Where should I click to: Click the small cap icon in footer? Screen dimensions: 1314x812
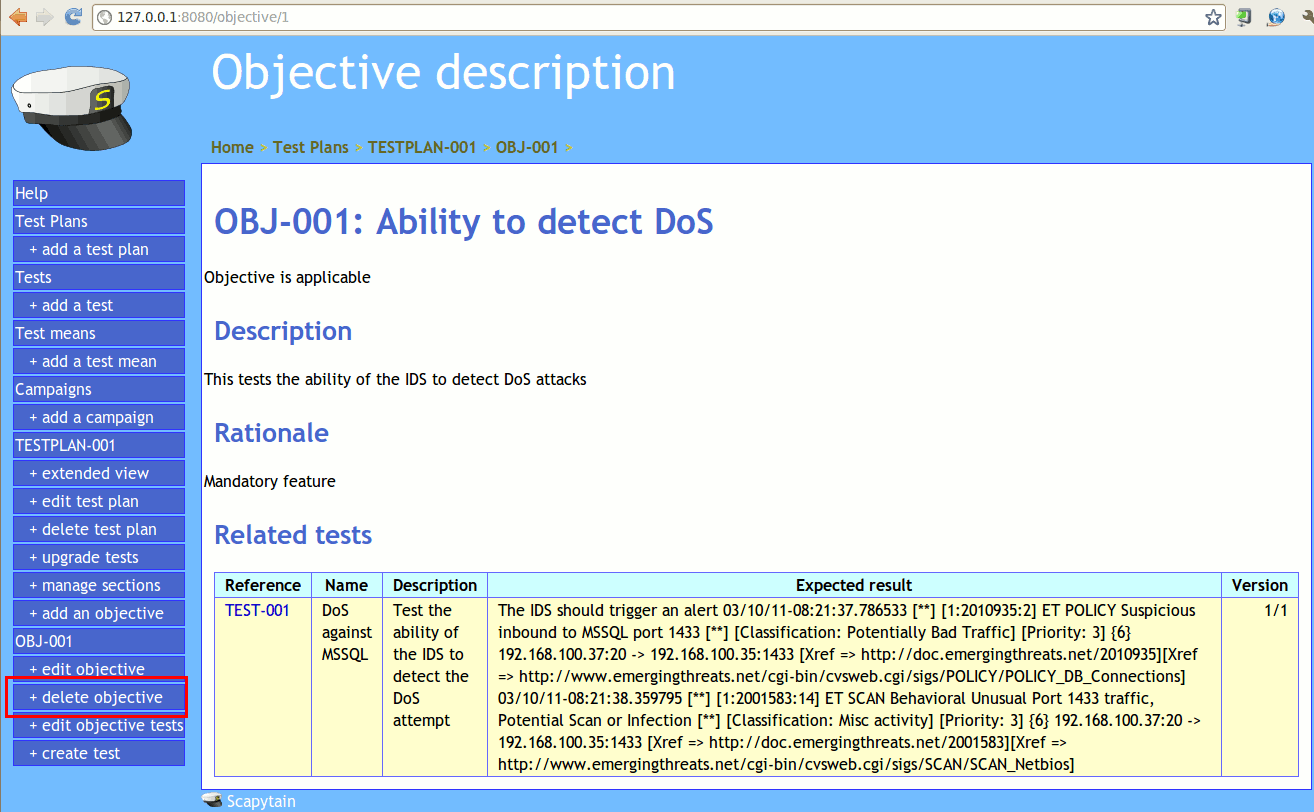tap(211, 800)
